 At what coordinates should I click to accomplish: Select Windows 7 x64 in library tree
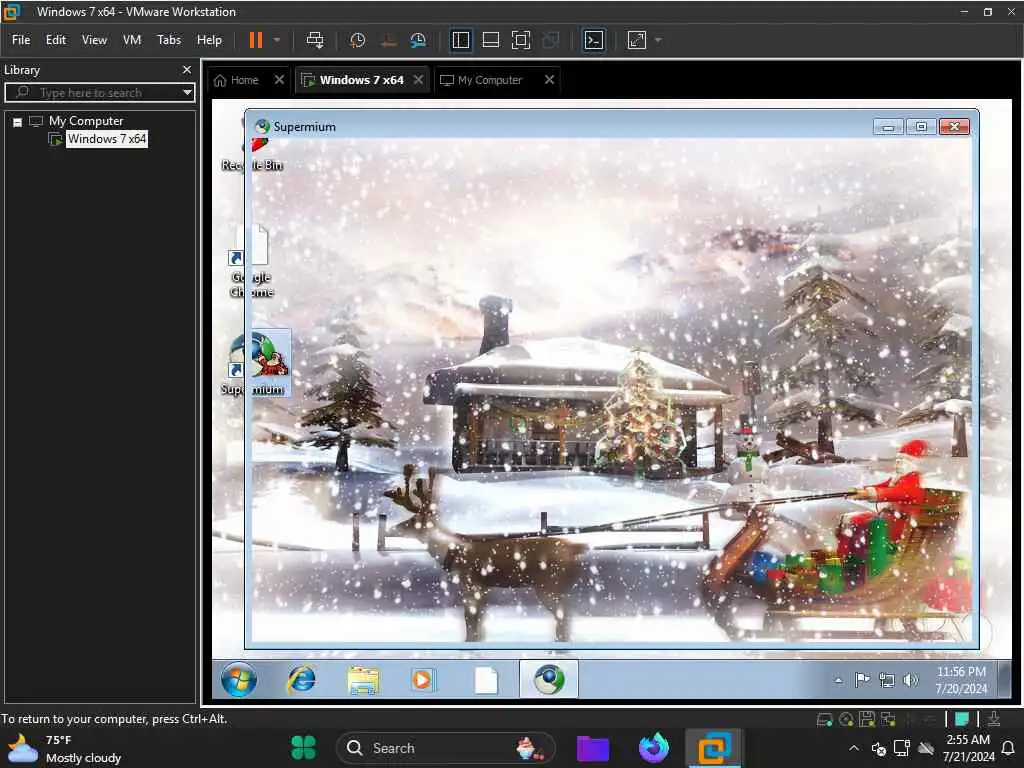click(x=106, y=138)
